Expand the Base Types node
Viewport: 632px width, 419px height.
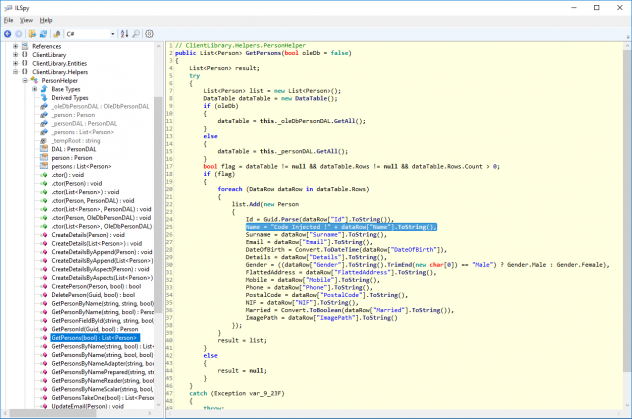coord(35,89)
